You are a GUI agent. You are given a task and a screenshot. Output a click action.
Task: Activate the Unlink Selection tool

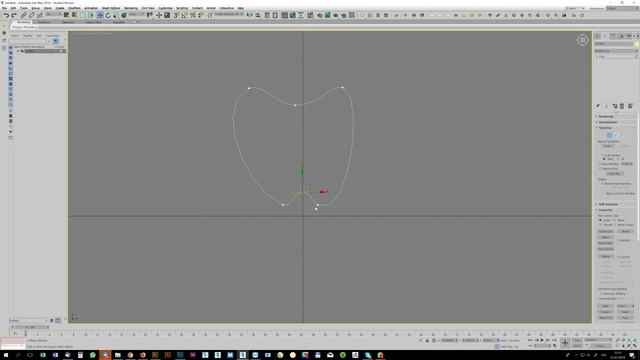pos(31,15)
